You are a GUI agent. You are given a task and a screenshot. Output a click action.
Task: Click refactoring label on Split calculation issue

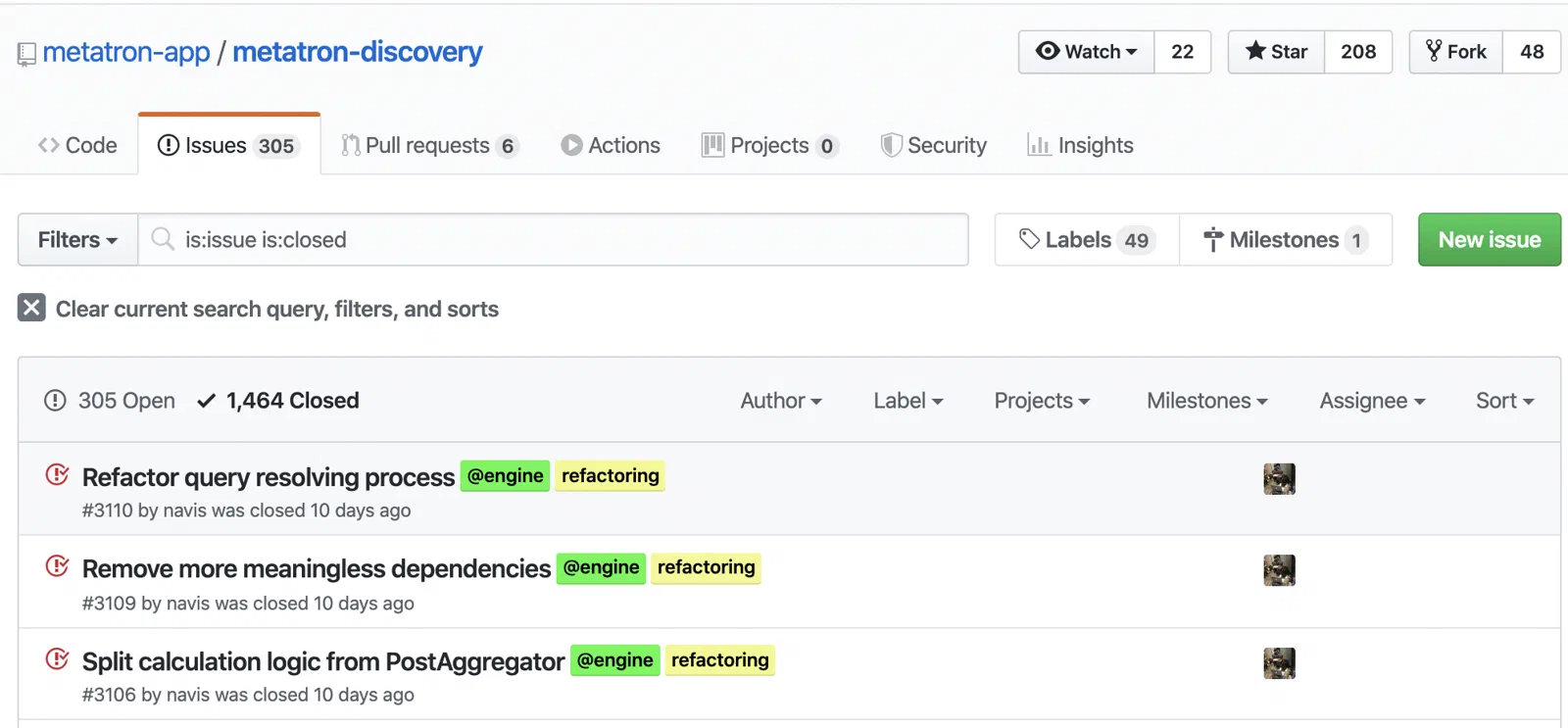[x=720, y=660]
